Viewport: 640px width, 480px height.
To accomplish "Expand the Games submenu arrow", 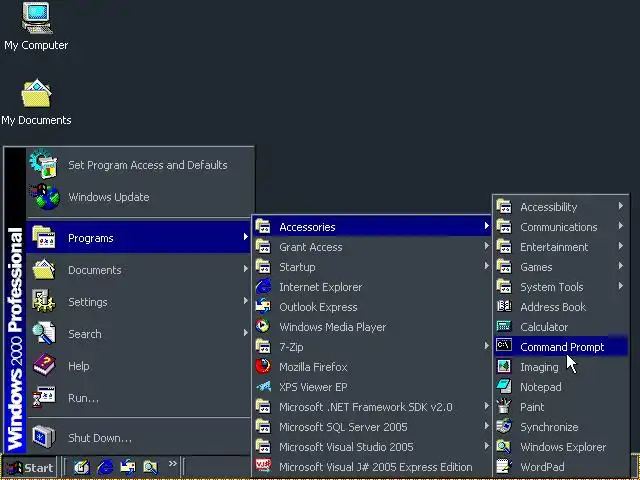I will (620, 266).
